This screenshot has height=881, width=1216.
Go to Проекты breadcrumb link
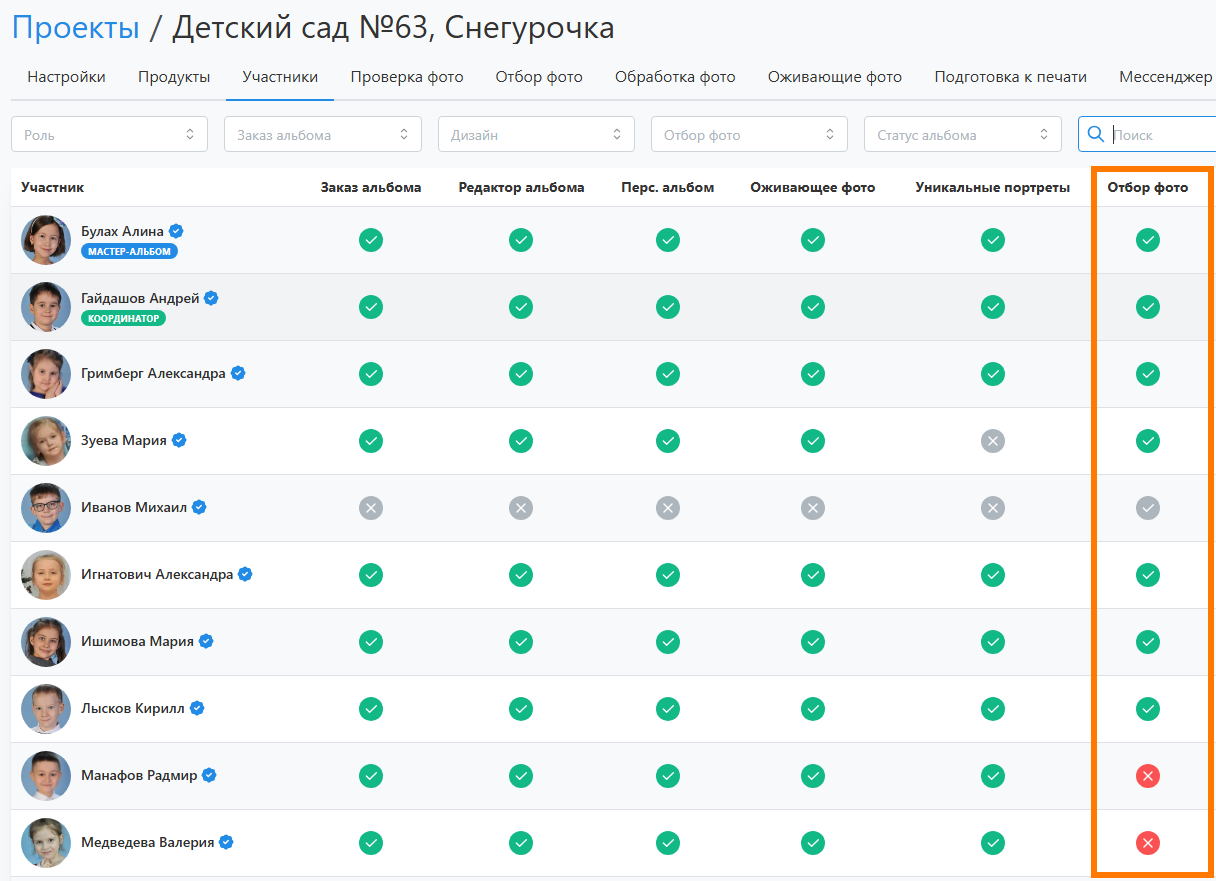(x=76, y=28)
